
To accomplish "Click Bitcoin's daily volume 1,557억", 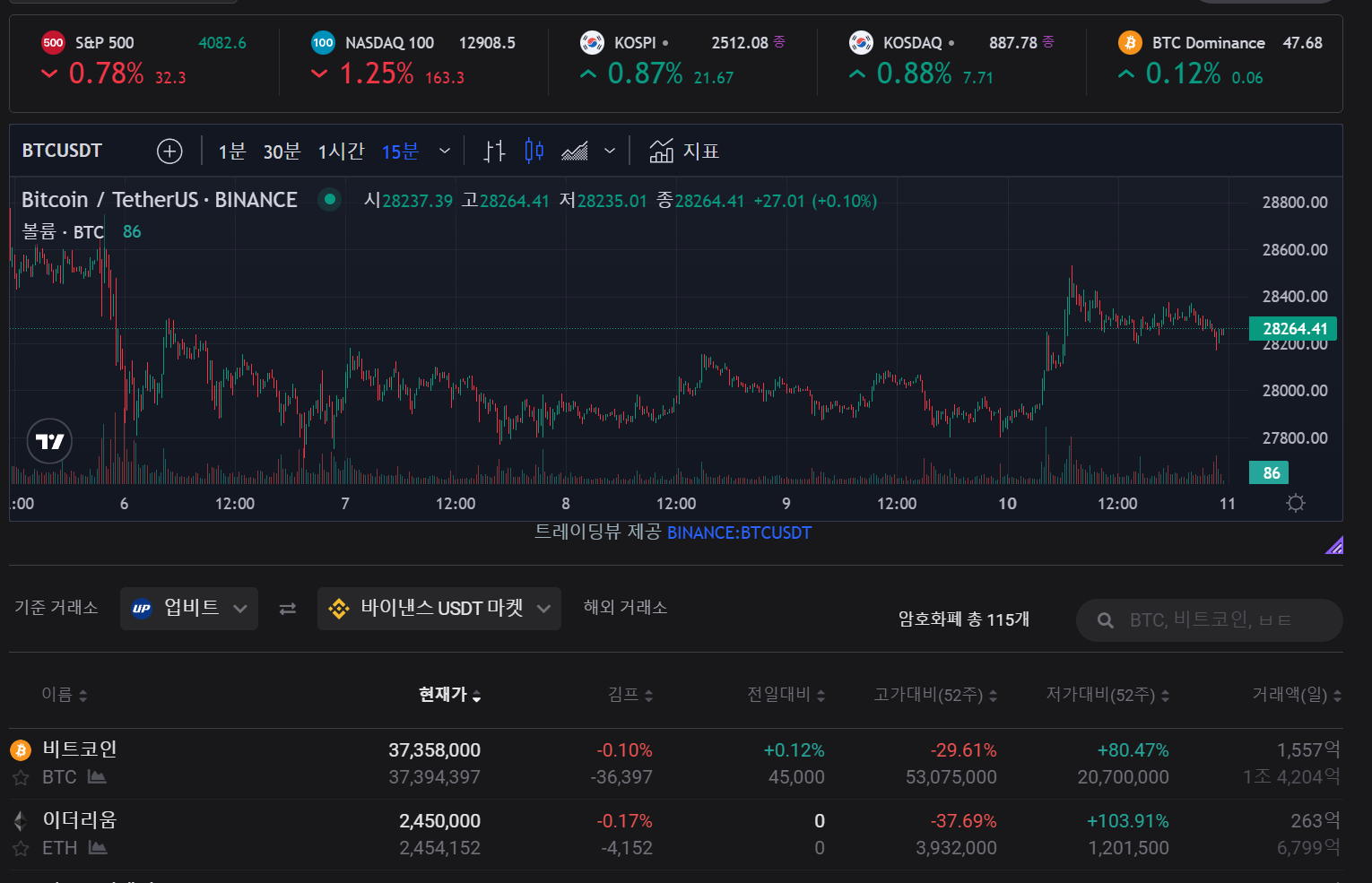I will click(1309, 750).
